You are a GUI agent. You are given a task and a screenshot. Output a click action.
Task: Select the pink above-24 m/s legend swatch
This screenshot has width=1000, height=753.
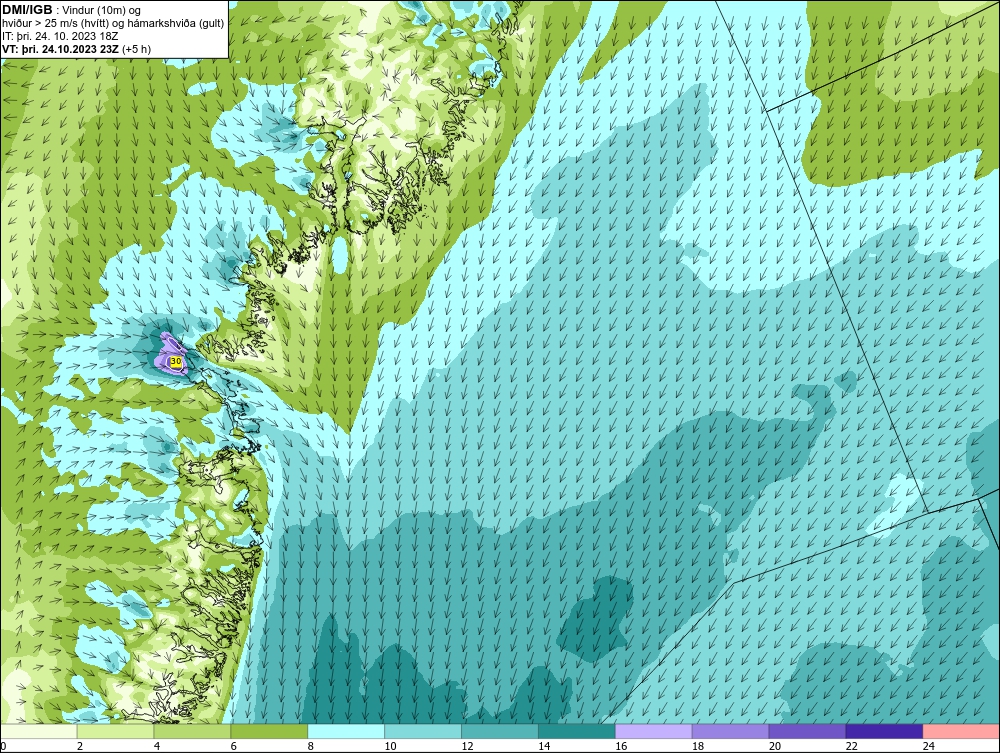960,731
